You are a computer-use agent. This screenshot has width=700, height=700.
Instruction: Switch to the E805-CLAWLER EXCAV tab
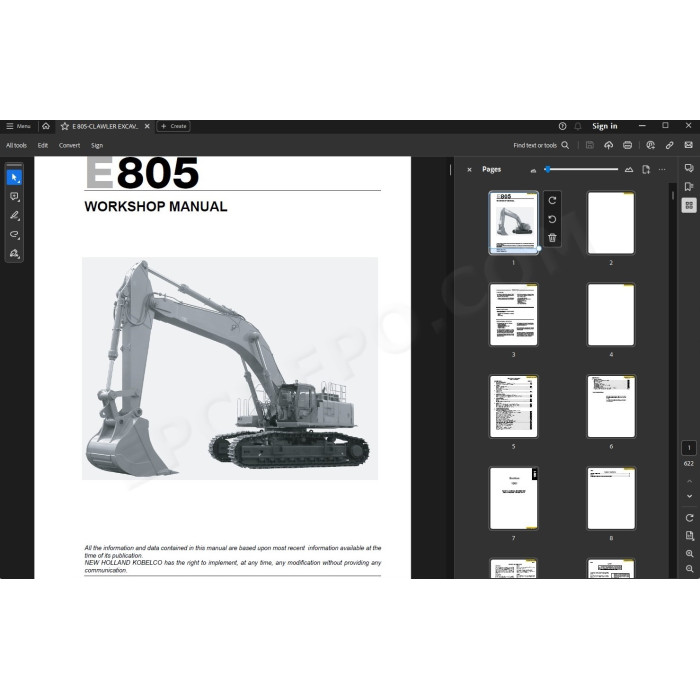click(105, 126)
